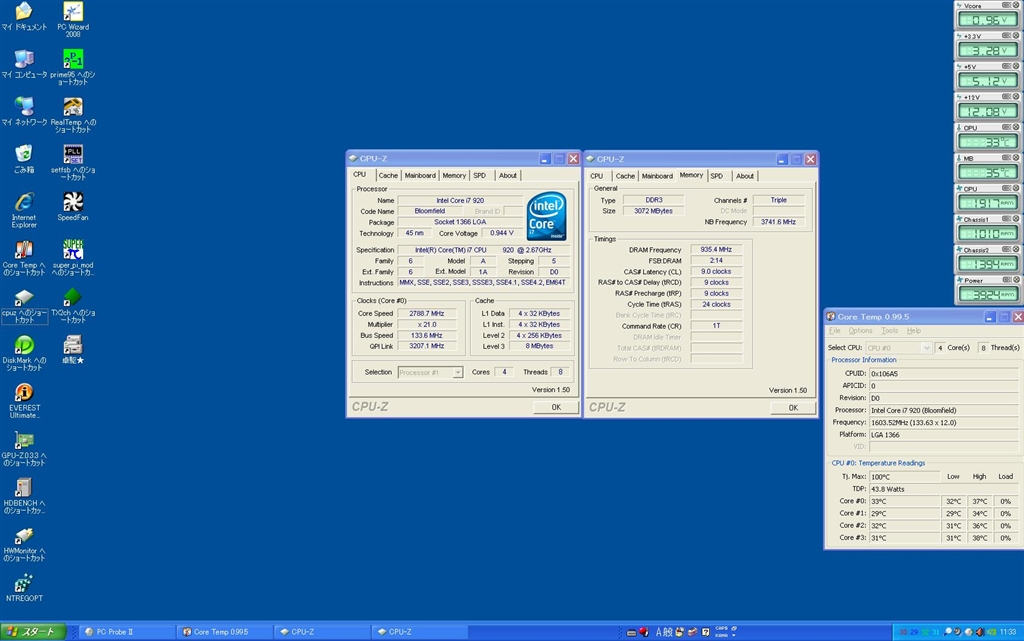Image resolution: width=1024 pixels, height=641 pixels.
Task: Open the EVEREST Ultimate desktop icon
Action: tap(24, 393)
